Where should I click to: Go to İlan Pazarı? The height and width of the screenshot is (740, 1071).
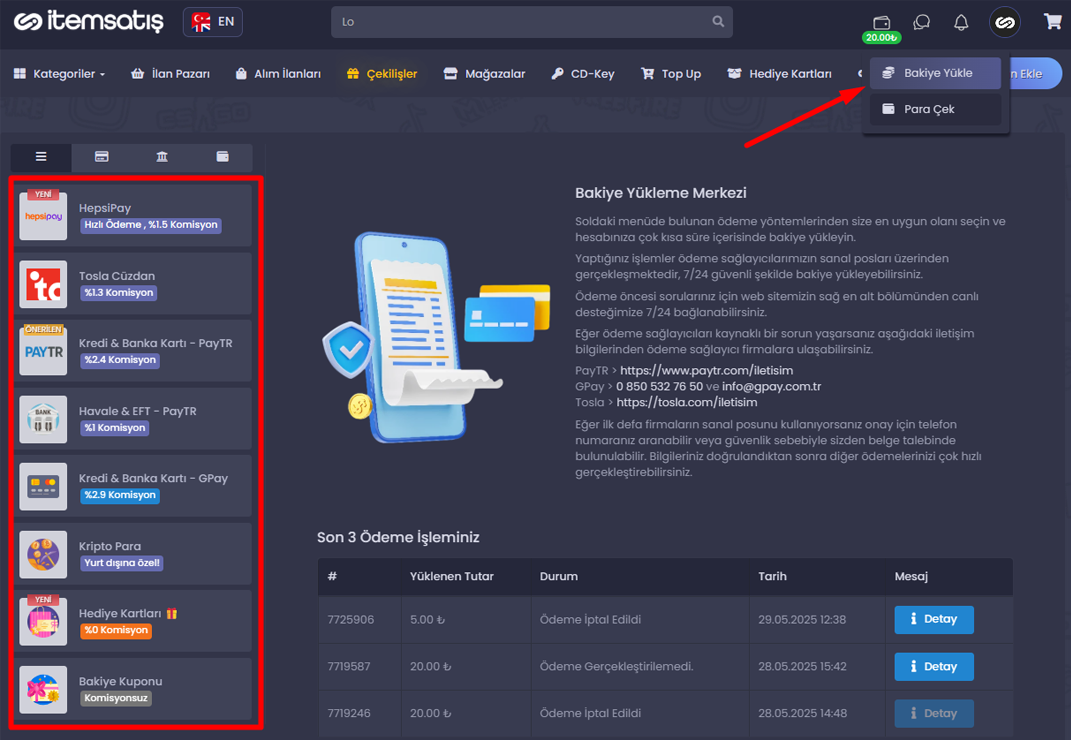(x=170, y=74)
